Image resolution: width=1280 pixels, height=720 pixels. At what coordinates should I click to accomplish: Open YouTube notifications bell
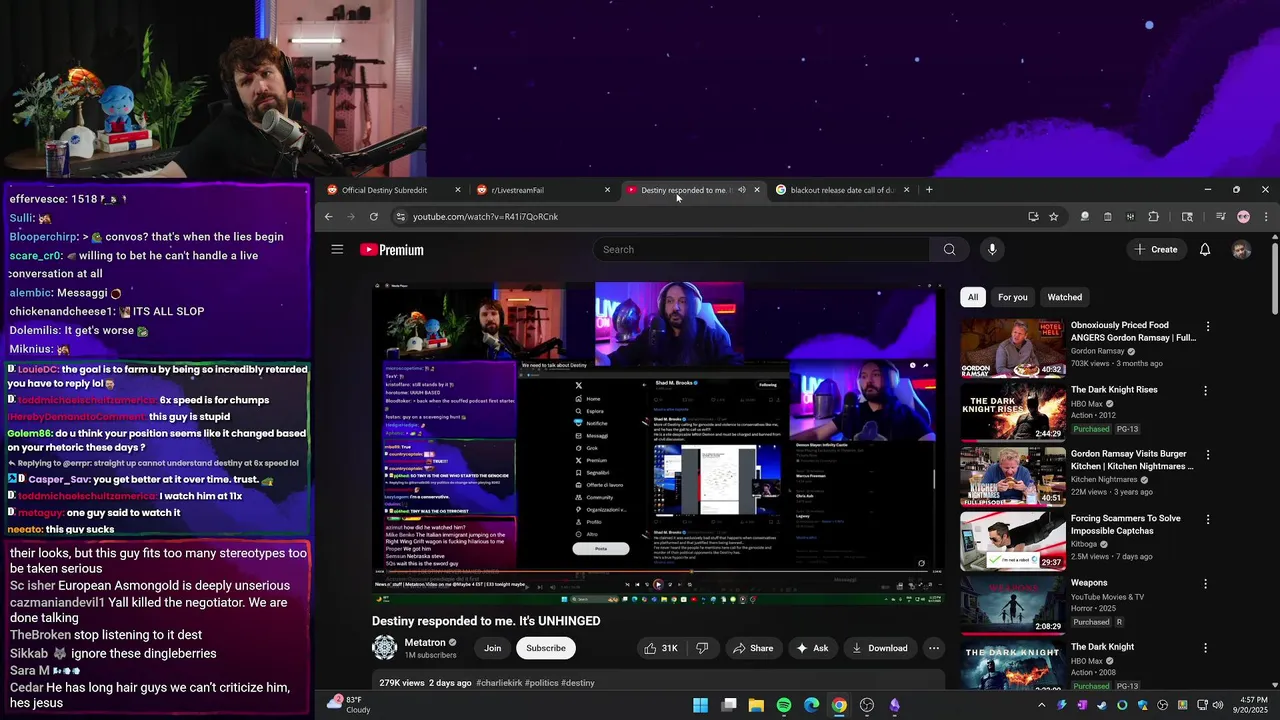click(1205, 249)
